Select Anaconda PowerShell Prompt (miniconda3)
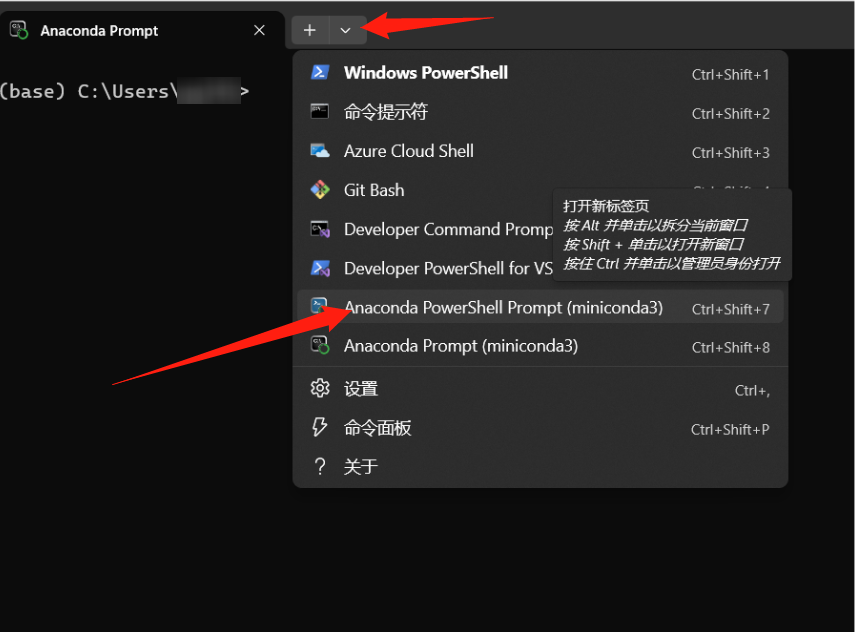The width and height of the screenshot is (855, 632). (x=540, y=306)
